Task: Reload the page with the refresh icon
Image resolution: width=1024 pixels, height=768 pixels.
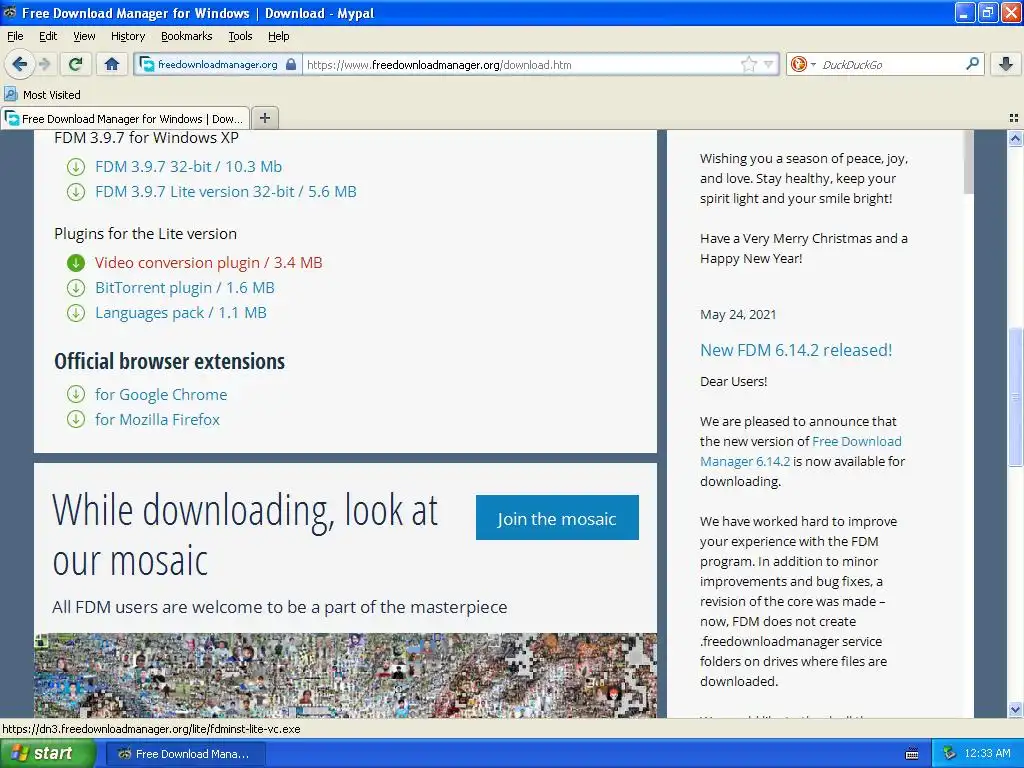Action: 76,64
